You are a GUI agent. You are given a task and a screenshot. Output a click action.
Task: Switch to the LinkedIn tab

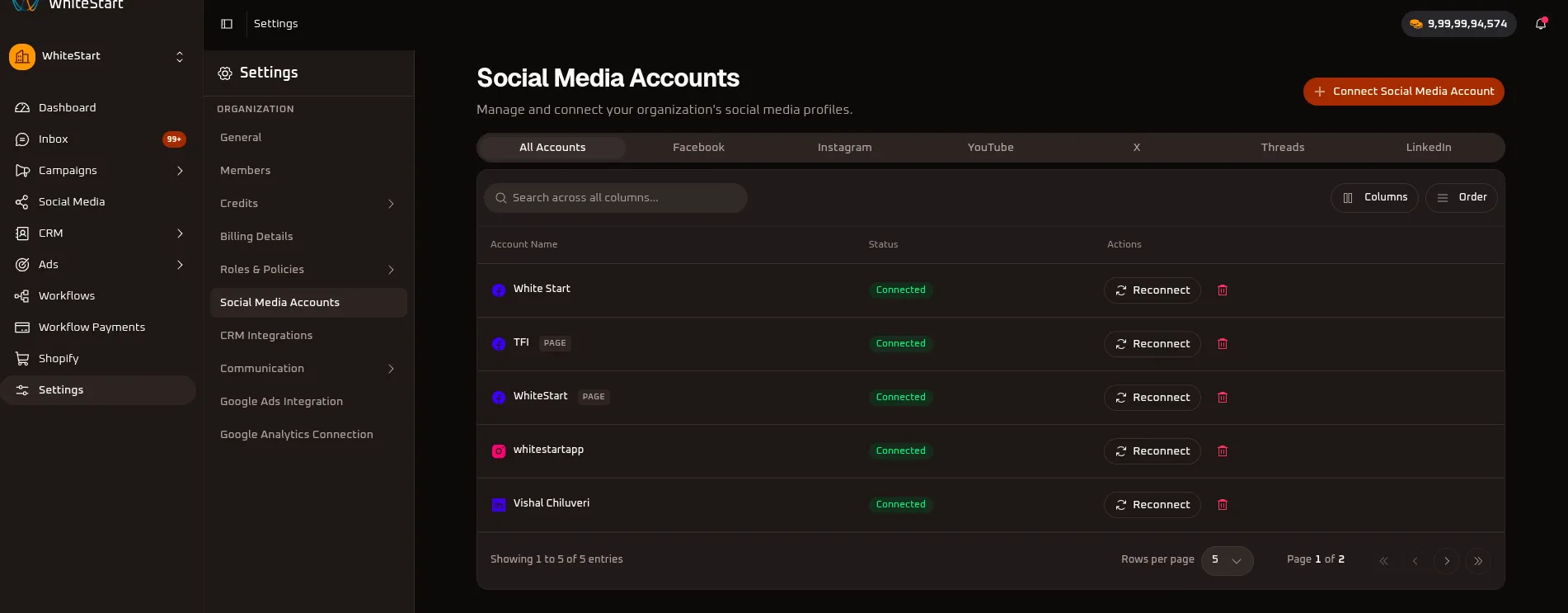(x=1429, y=148)
